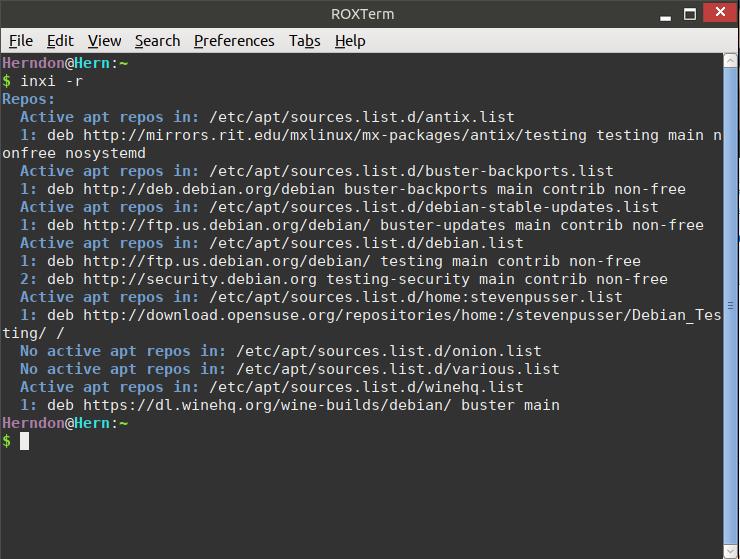
Task: Open the Help menu
Action: click(350, 41)
